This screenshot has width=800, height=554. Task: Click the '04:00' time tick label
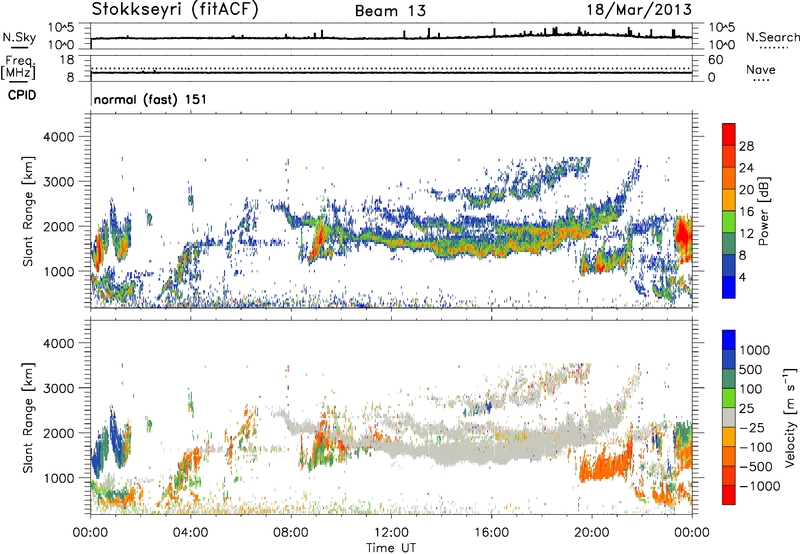point(190,533)
